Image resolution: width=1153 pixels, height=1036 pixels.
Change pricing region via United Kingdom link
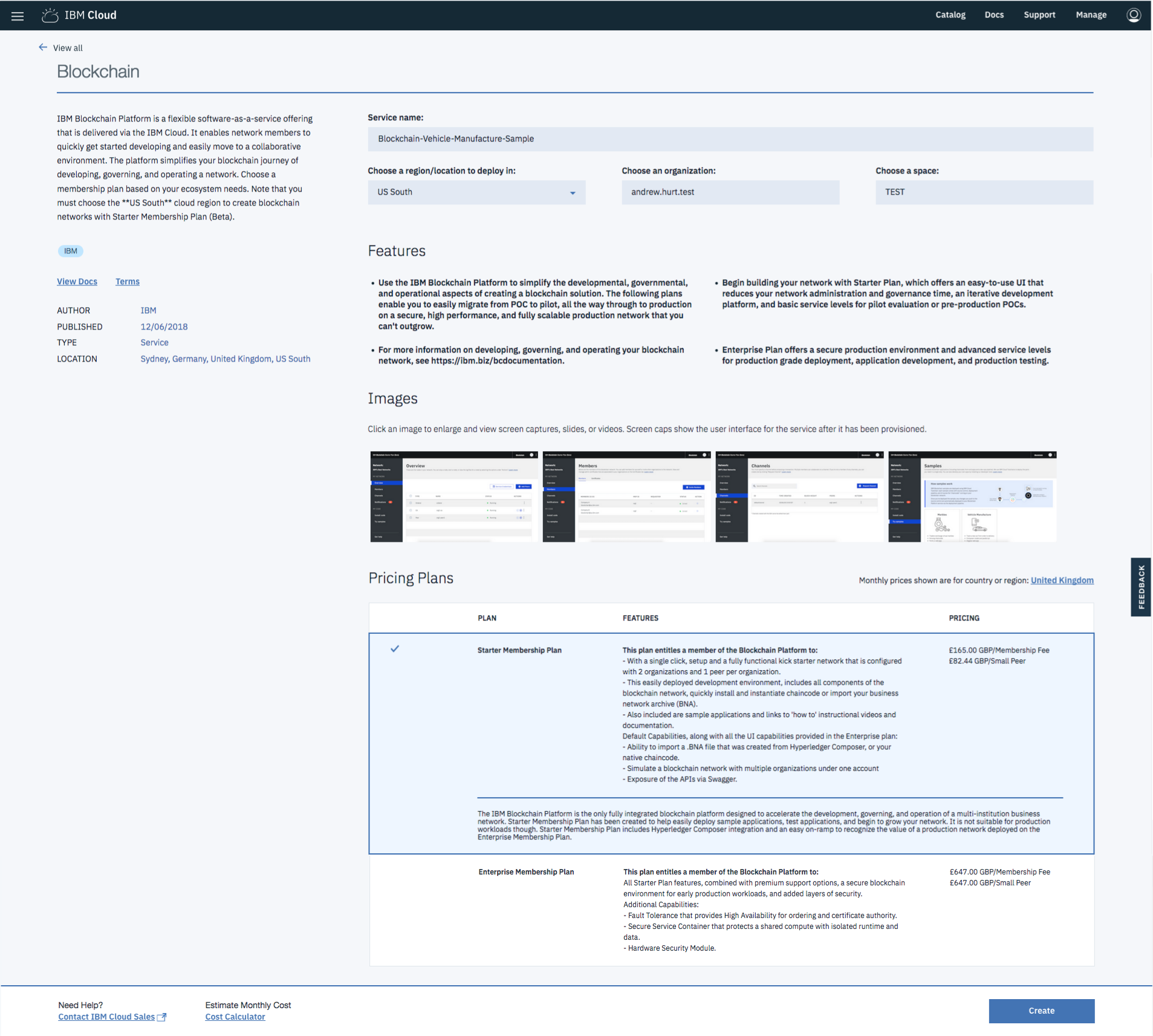click(x=1062, y=581)
